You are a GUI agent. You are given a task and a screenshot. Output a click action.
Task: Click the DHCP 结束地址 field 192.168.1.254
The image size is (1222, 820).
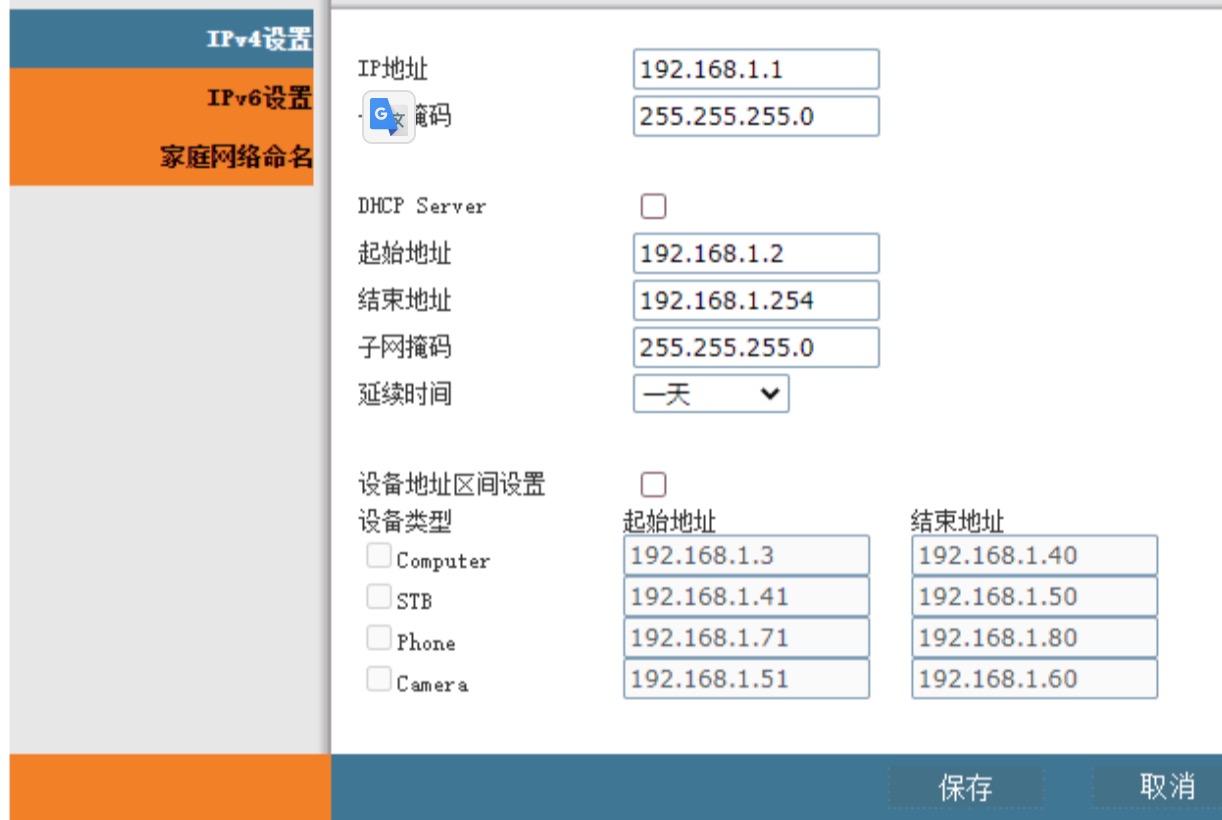pyautogui.click(x=756, y=300)
